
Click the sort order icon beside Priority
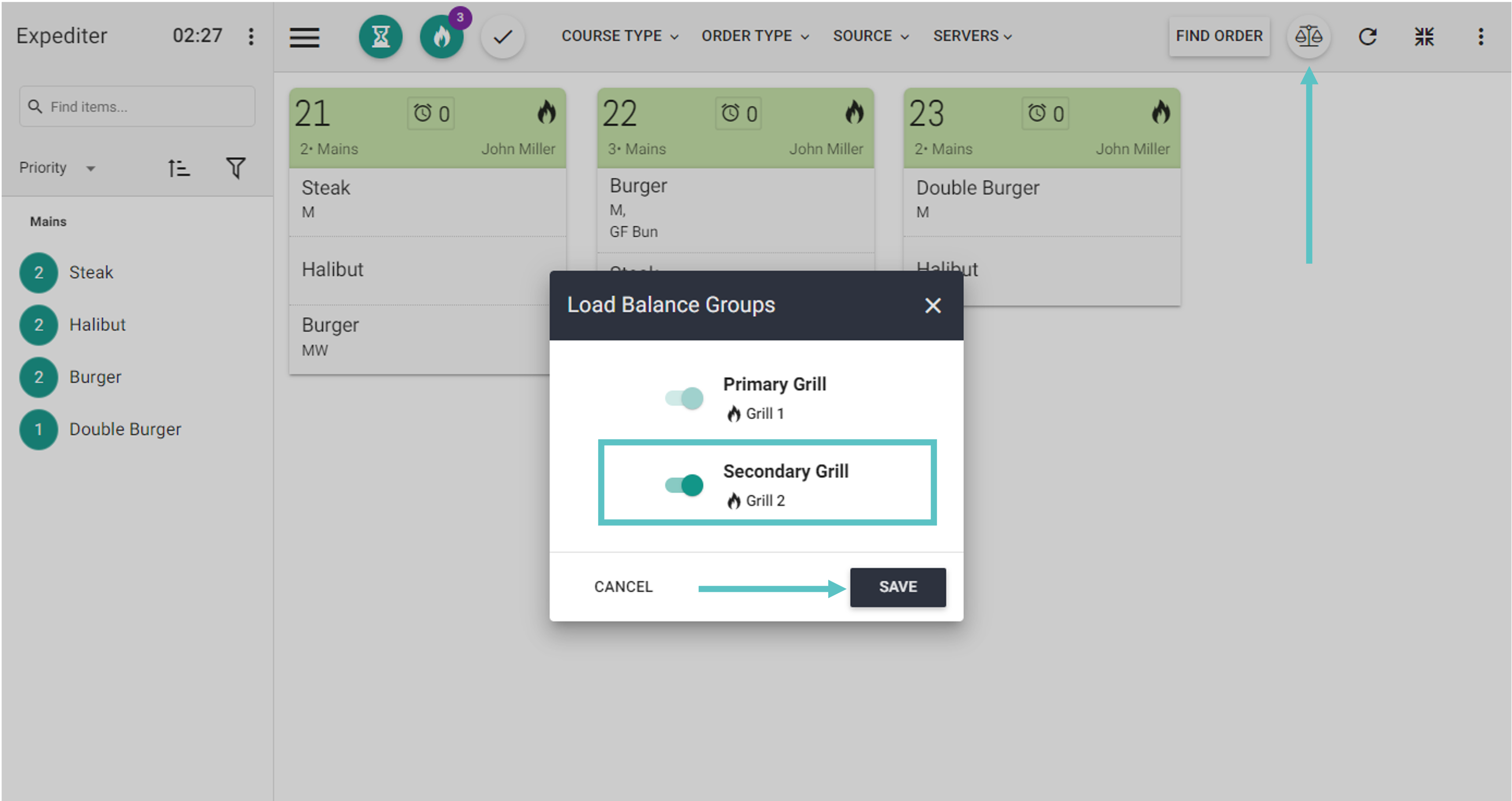pyautogui.click(x=178, y=168)
